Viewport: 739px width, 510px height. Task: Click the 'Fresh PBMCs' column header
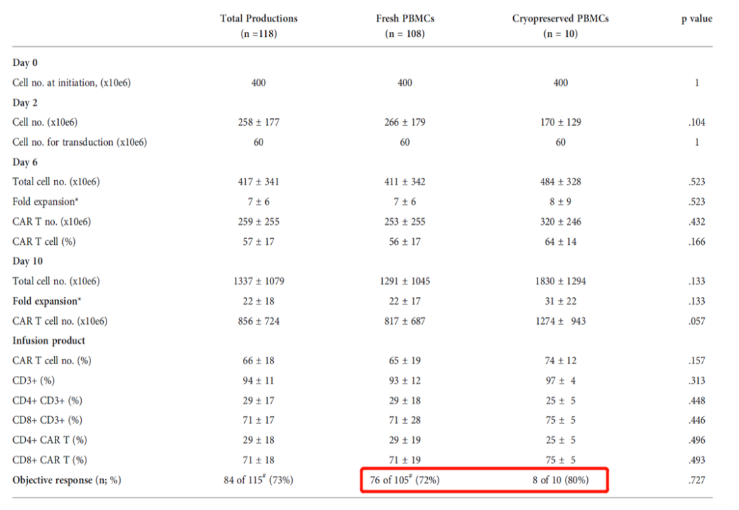[x=405, y=18]
